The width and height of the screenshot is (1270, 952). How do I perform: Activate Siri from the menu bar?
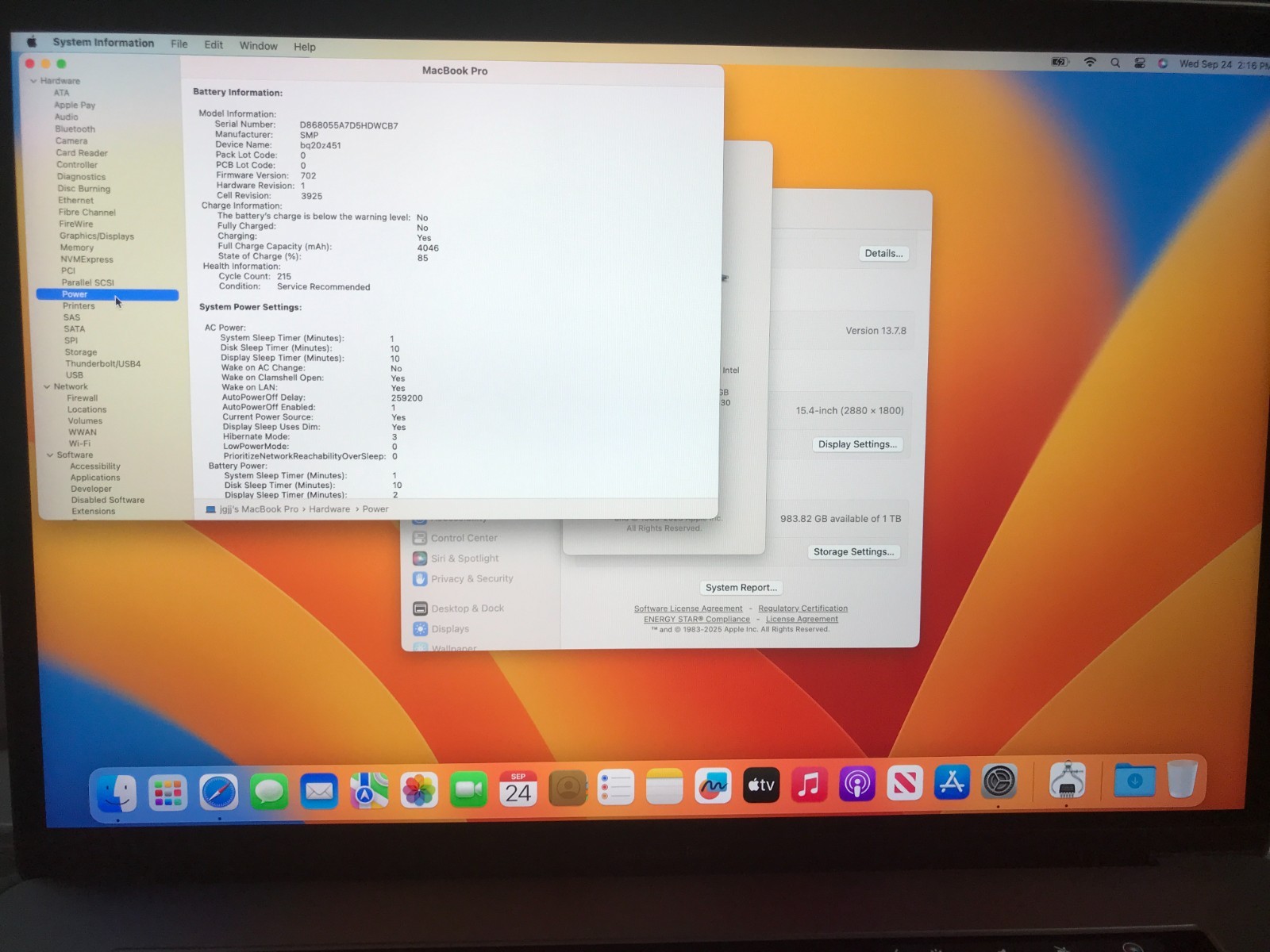pyautogui.click(x=1163, y=63)
